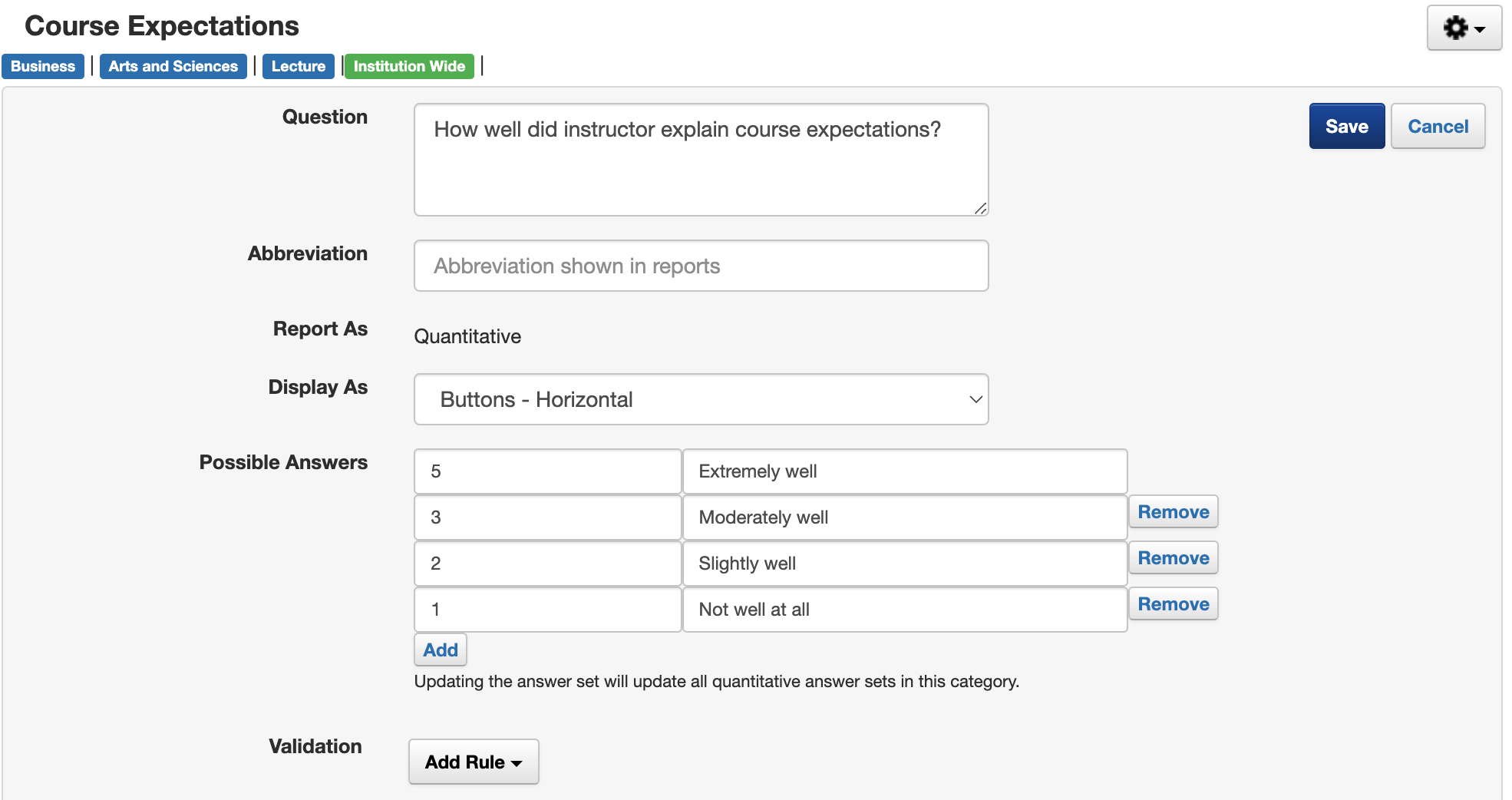Open the Display As dropdown

pyautogui.click(x=701, y=399)
